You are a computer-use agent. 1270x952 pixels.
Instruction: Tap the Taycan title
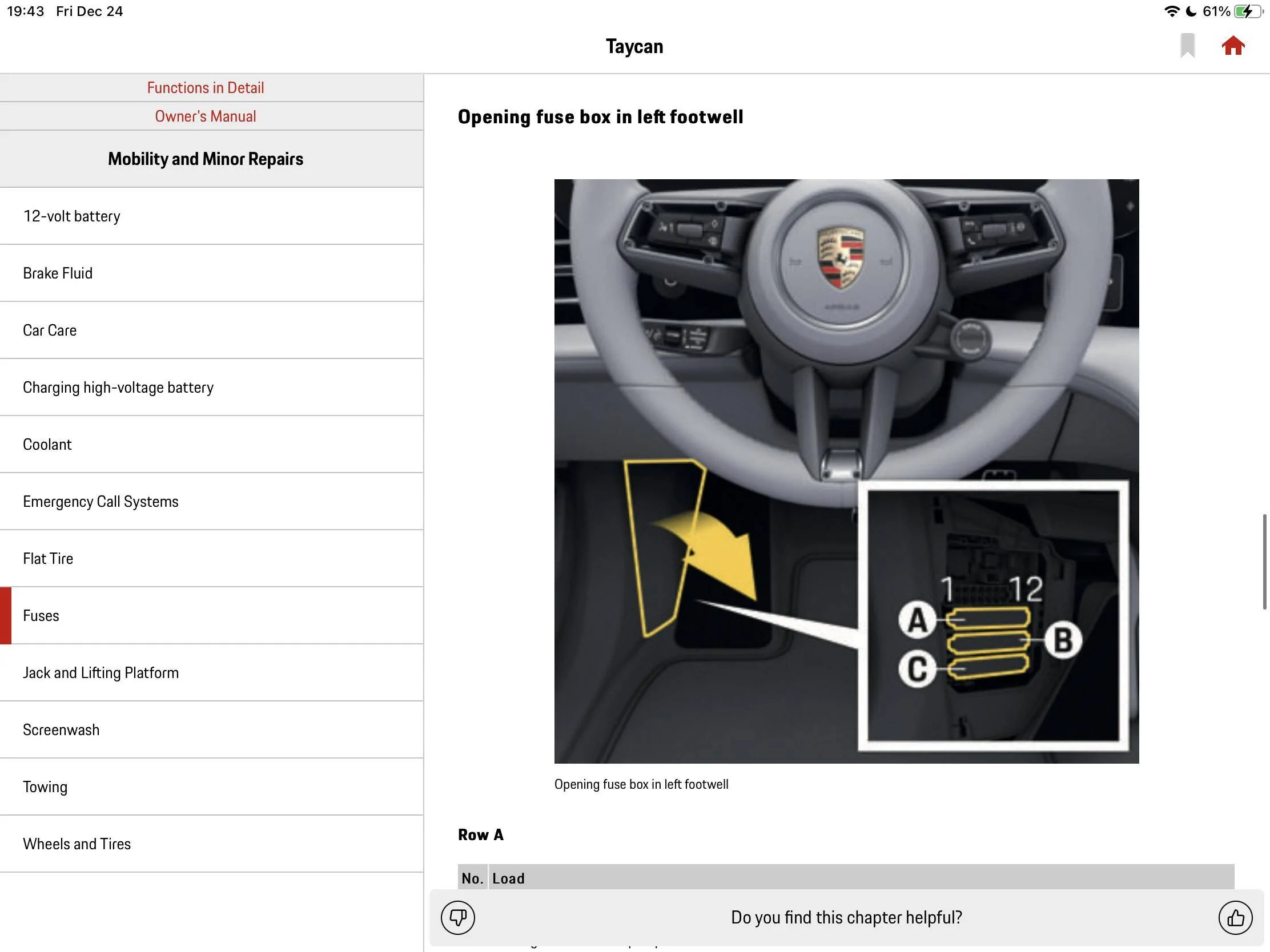coord(634,46)
